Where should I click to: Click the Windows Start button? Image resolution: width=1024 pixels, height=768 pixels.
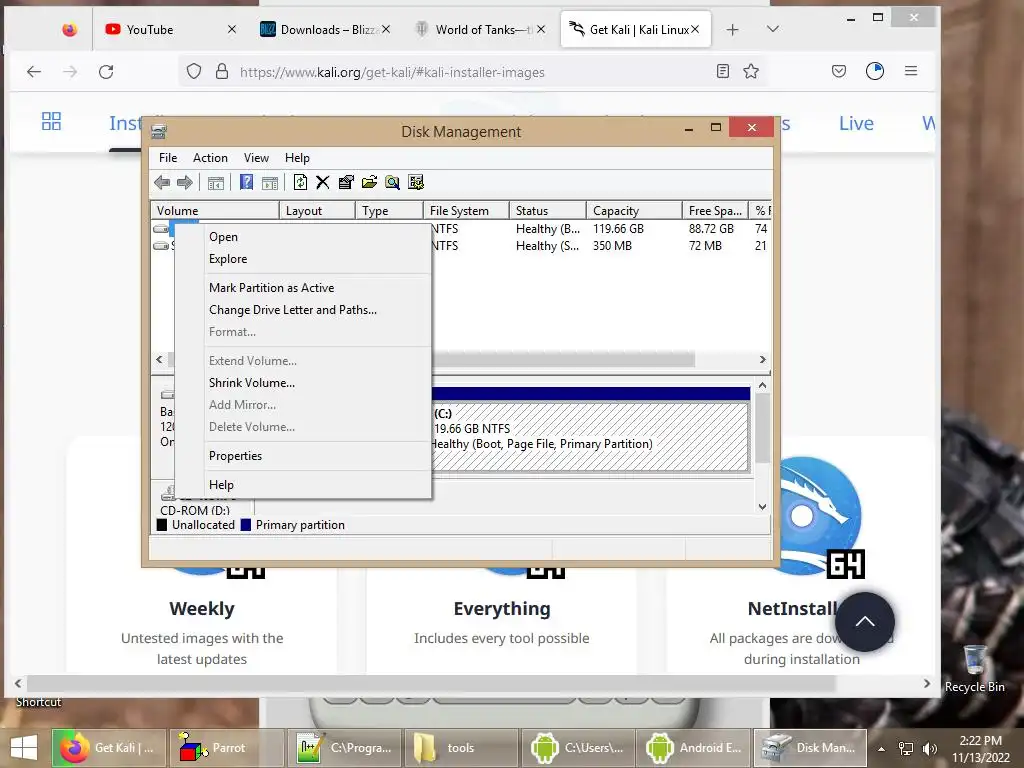coord(24,748)
